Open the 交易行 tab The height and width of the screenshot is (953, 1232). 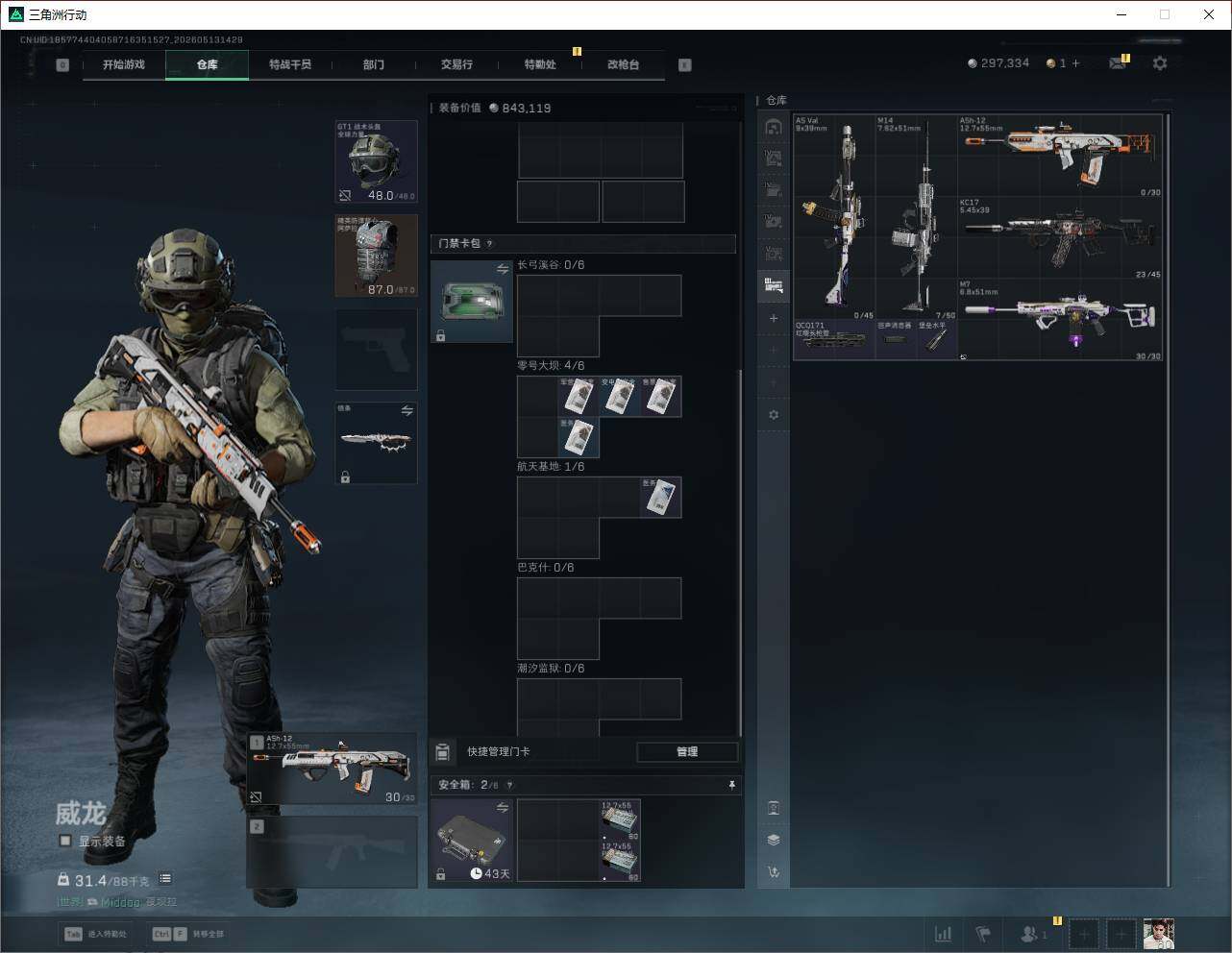456,64
